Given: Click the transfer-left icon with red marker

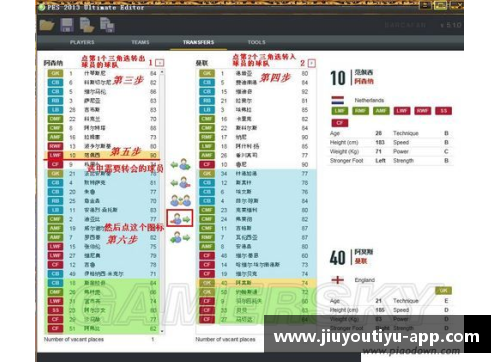Looking at the screenshot, I should coord(181,182).
